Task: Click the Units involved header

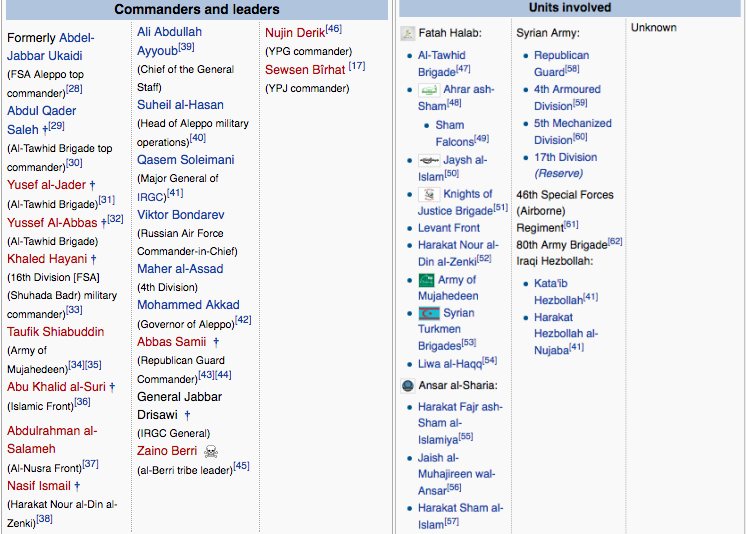Action: [570, 8]
